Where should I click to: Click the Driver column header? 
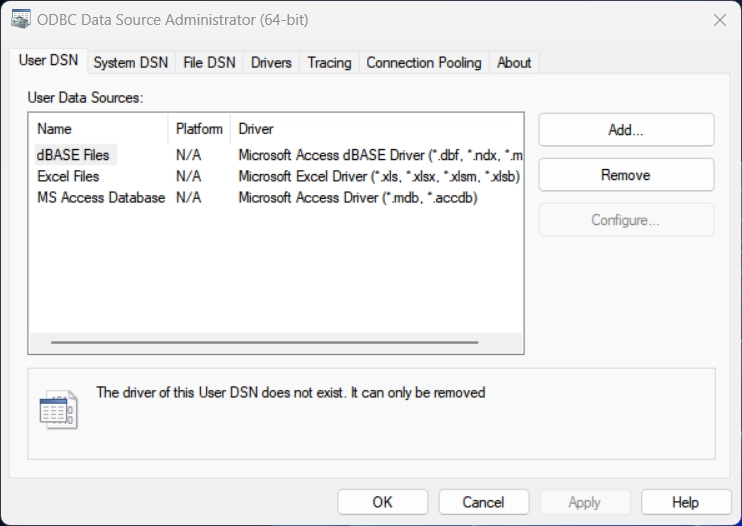pyautogui.click(x=377, y=129)
